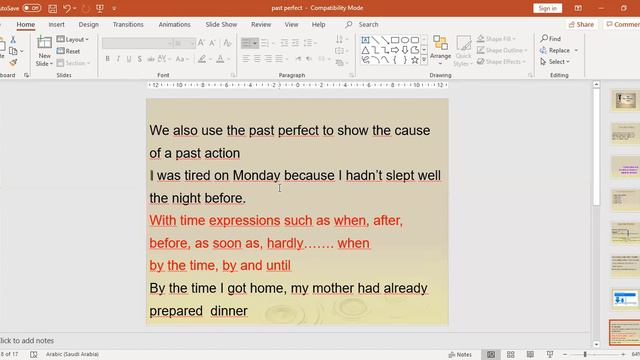Click the zoom slider handle
This screenshot has height=360, width=640.
(x=585, y=354)
